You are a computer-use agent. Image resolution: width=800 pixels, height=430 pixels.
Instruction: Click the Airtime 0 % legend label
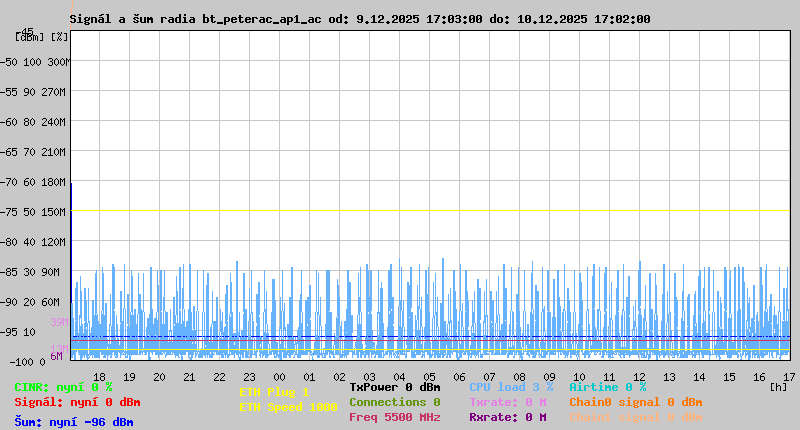click(607, 387)
